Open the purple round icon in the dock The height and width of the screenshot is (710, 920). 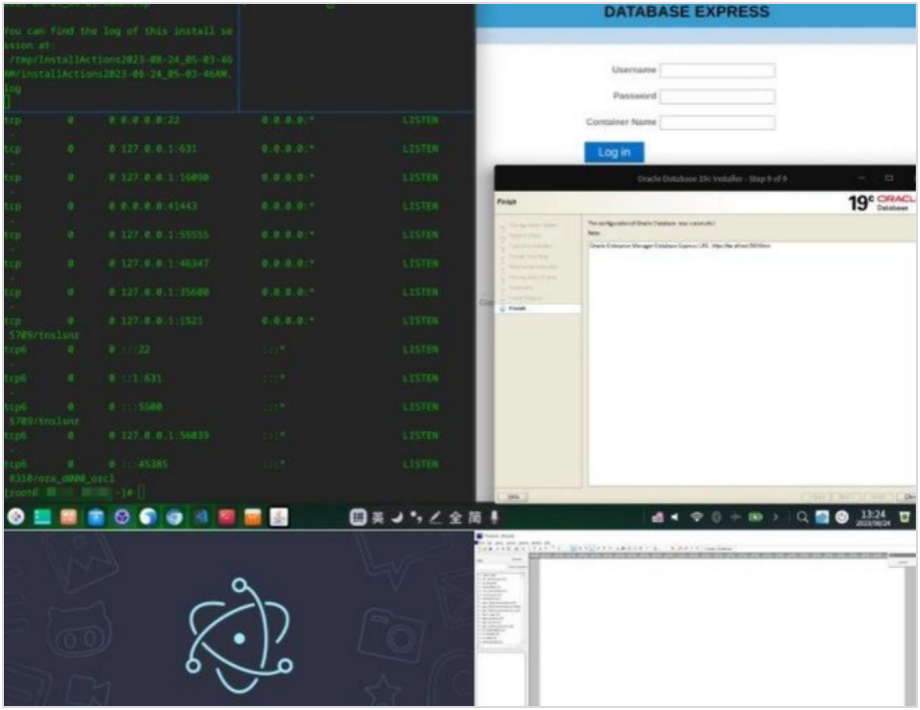pos(122,517)
